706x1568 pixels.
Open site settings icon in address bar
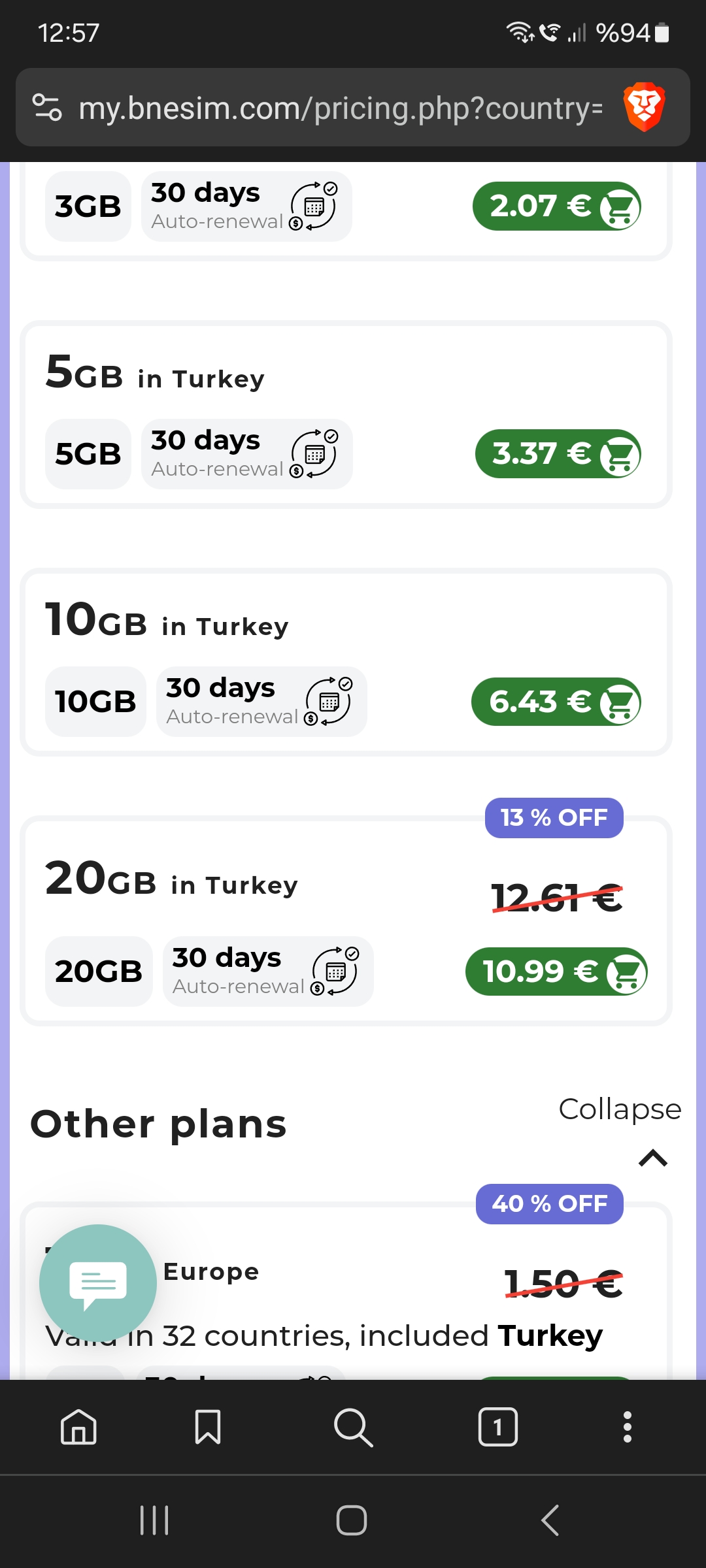coord(47,108)
